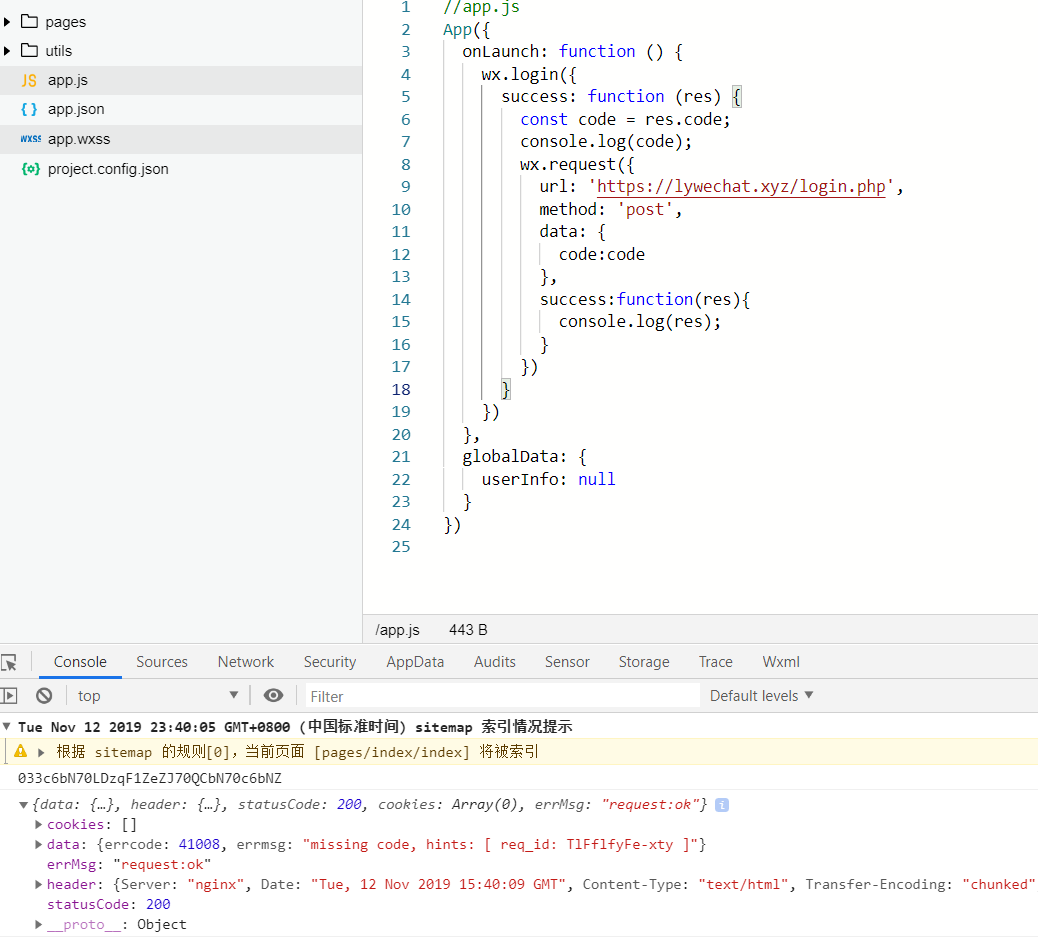Open the Default levels dropdown
Screen dimensions: 1038x939
point(761,696)
